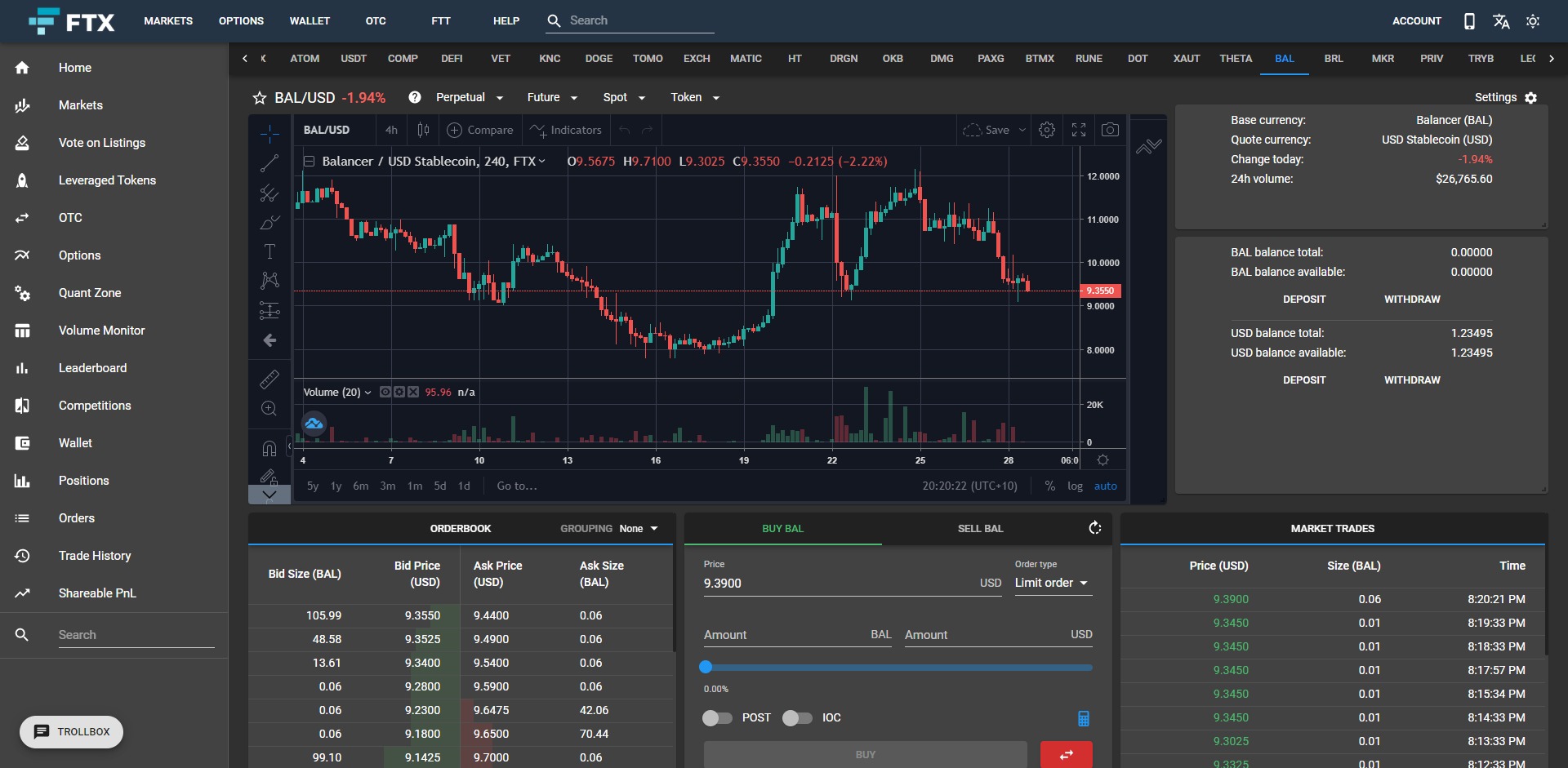The width and height of the screenshot is (1568, 768).
Task: Activate the magnet mode on the chart toolbar
Action: pos(269,448)
